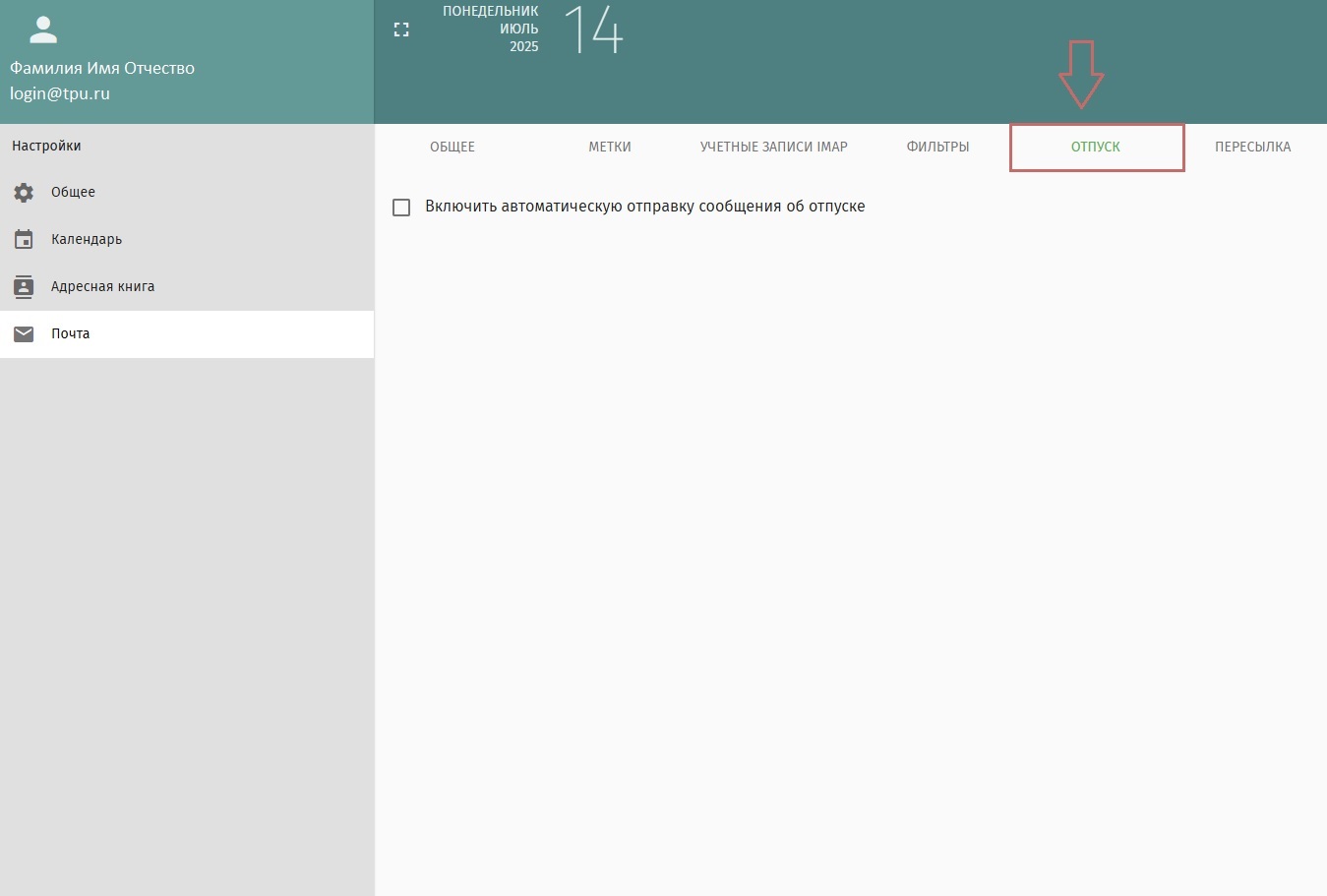Click the calendar icon in sidebar
1327x896 pixels.
[x=24, y=239]
